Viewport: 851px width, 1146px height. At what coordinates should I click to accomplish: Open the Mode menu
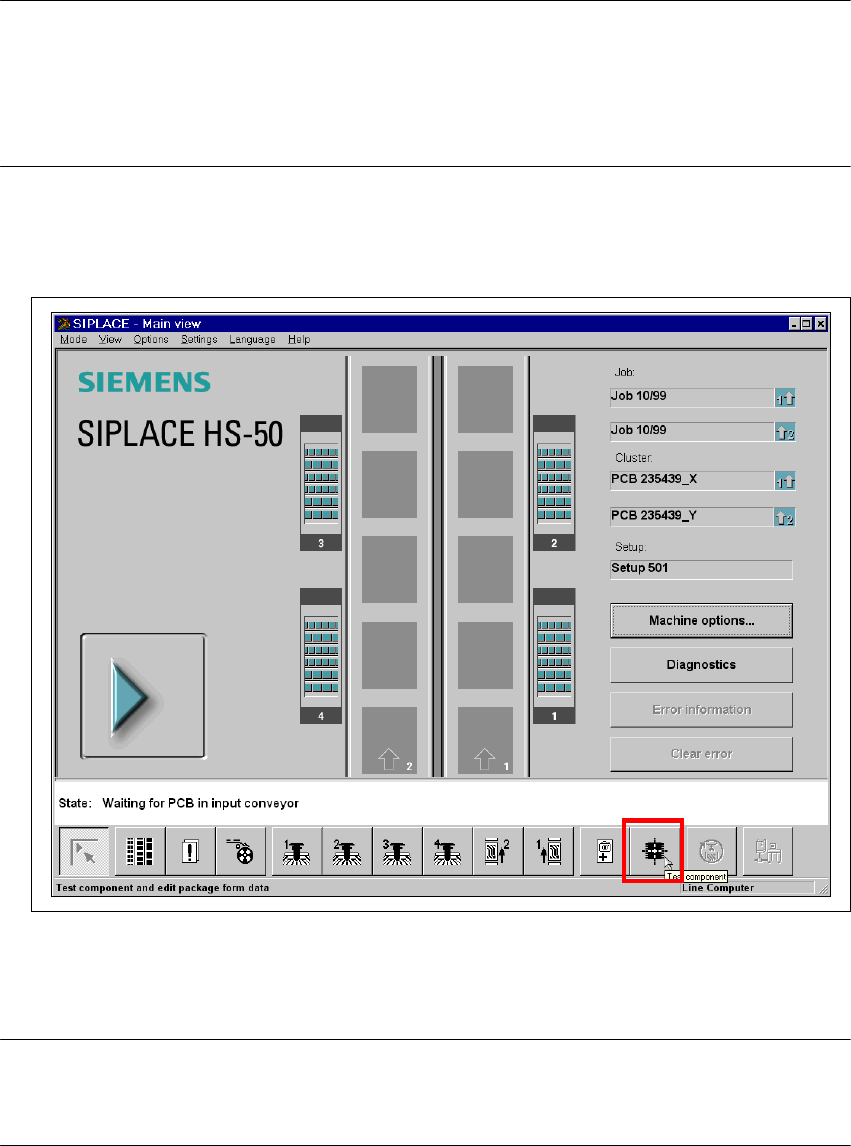pos(73,339)
